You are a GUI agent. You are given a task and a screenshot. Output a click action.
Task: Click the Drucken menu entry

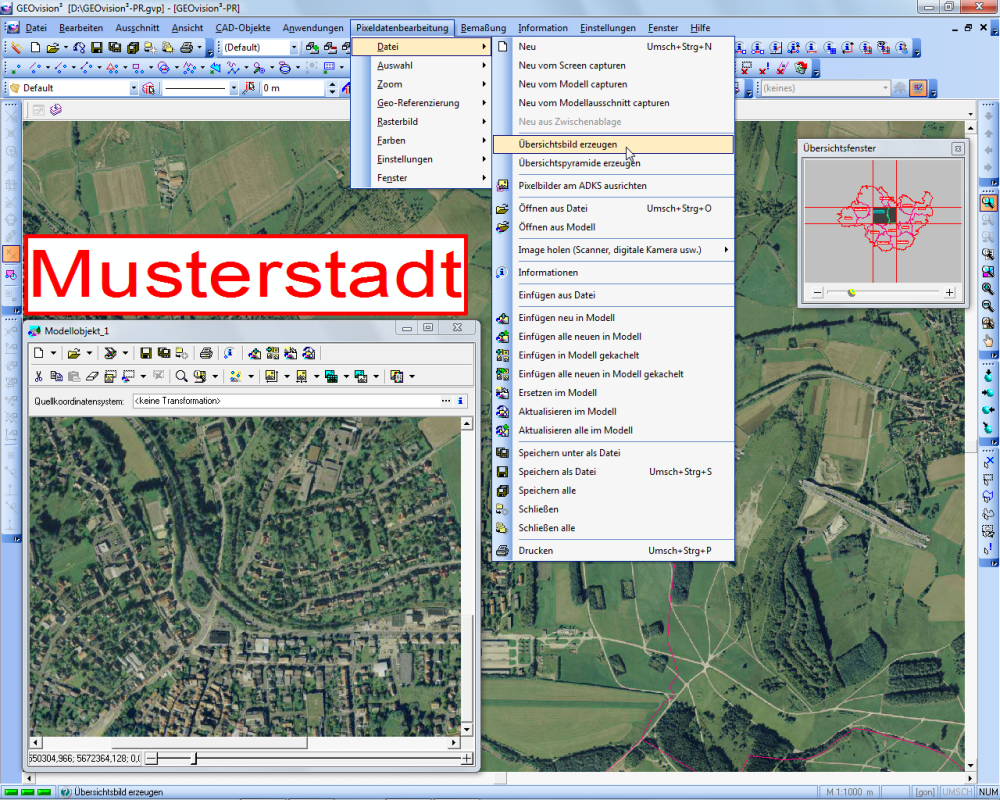click(614, 551)
